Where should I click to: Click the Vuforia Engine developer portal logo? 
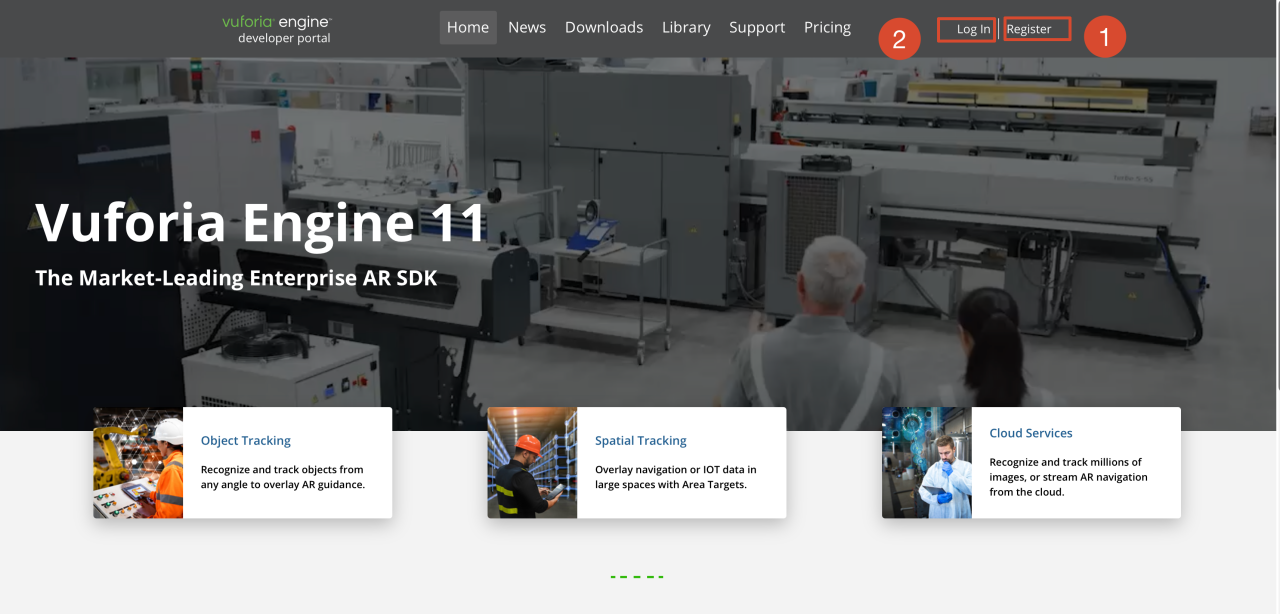(277, 29)
